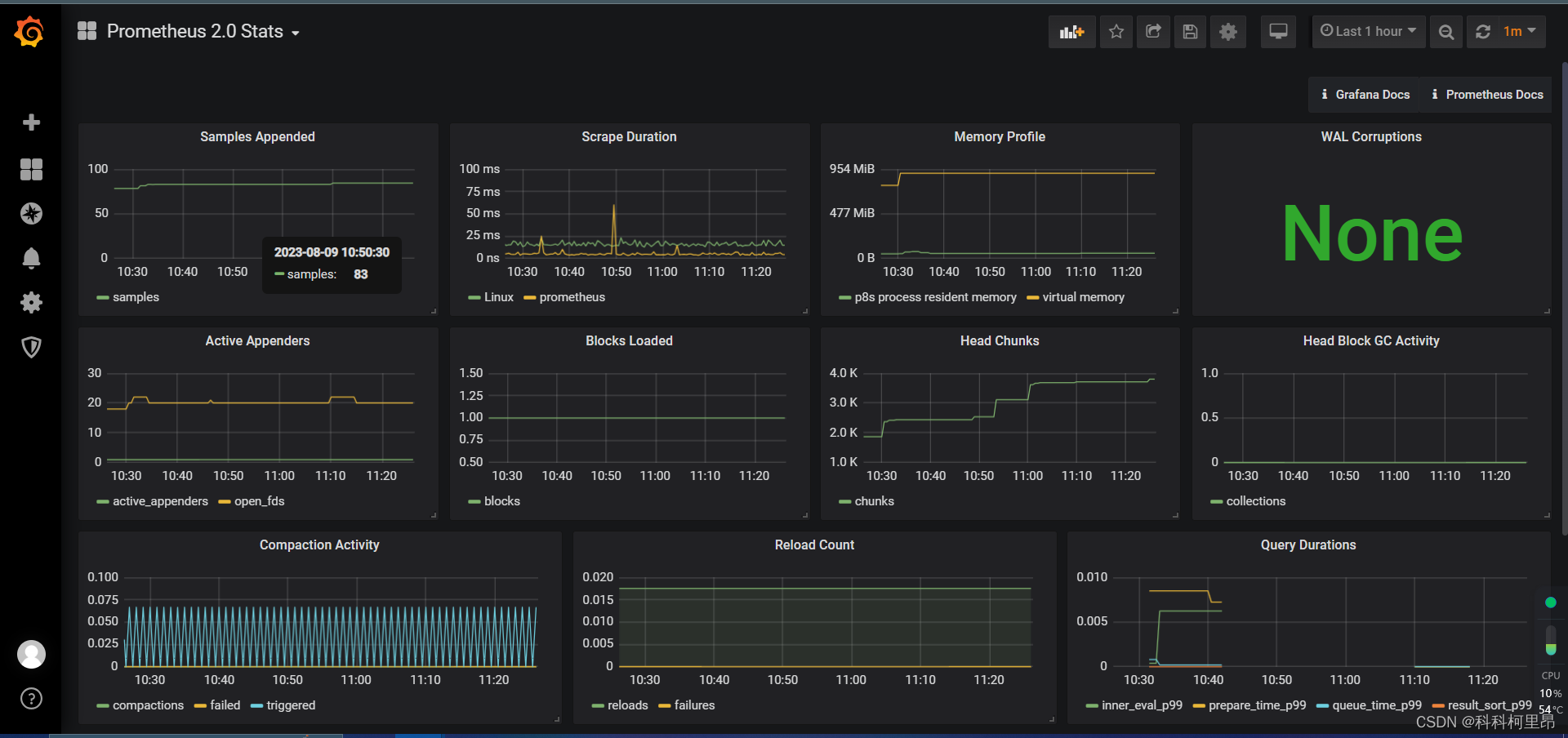Star this dashboard as favorite
The width and height of the screenshot is (1568, 738).
pyautogui.click(x=1116, y=32)
